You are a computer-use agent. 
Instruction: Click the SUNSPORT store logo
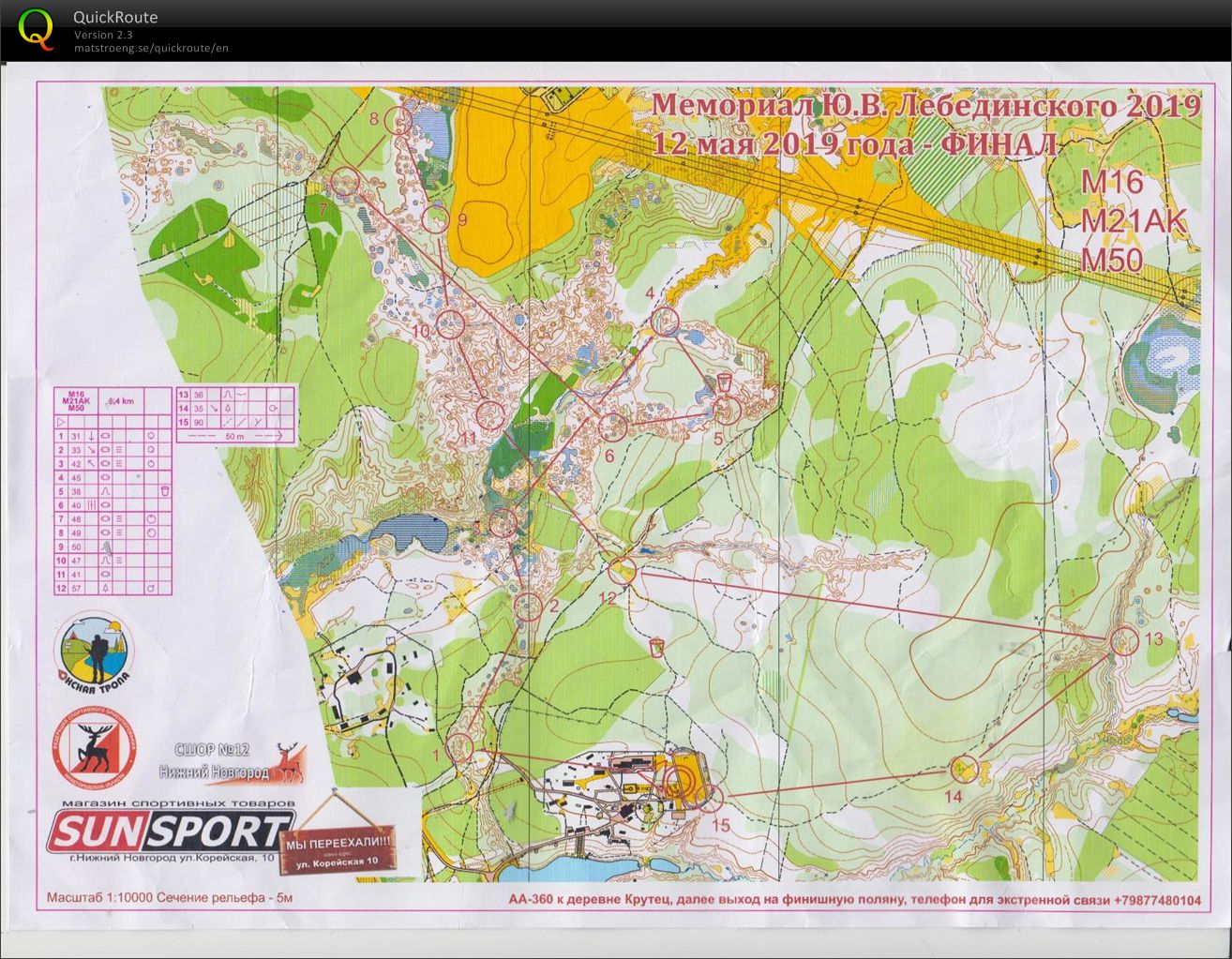(x=169, y=831)
